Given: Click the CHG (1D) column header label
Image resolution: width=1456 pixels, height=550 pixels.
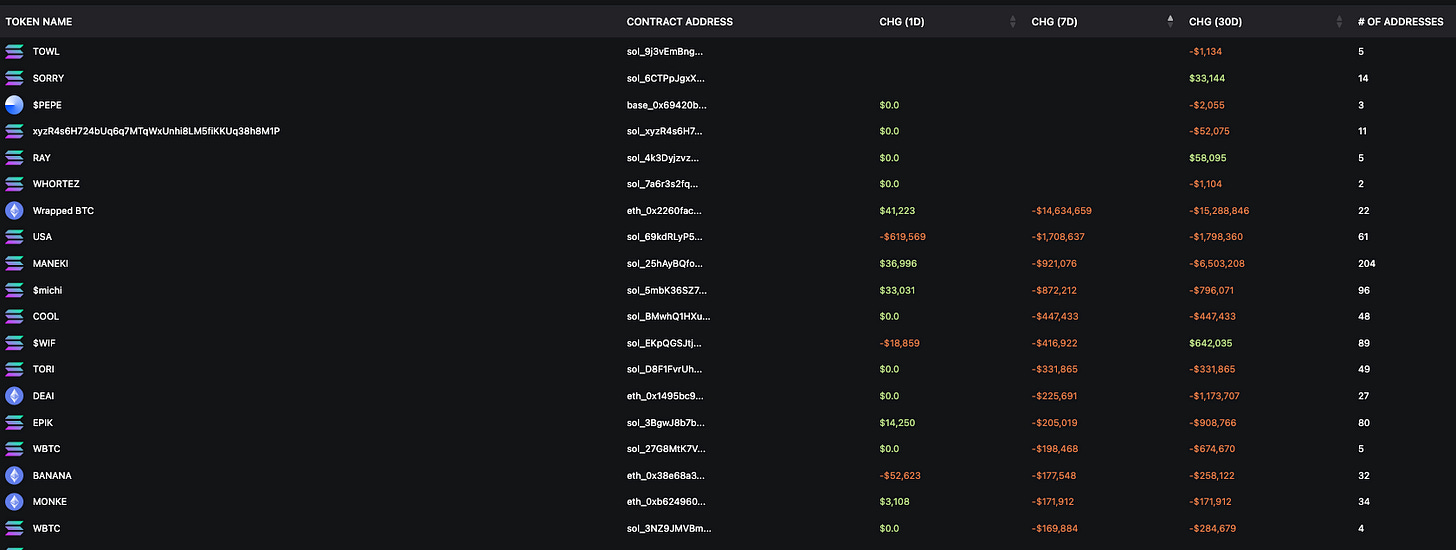Looking at the screenshot, I should tap(901, 22).
